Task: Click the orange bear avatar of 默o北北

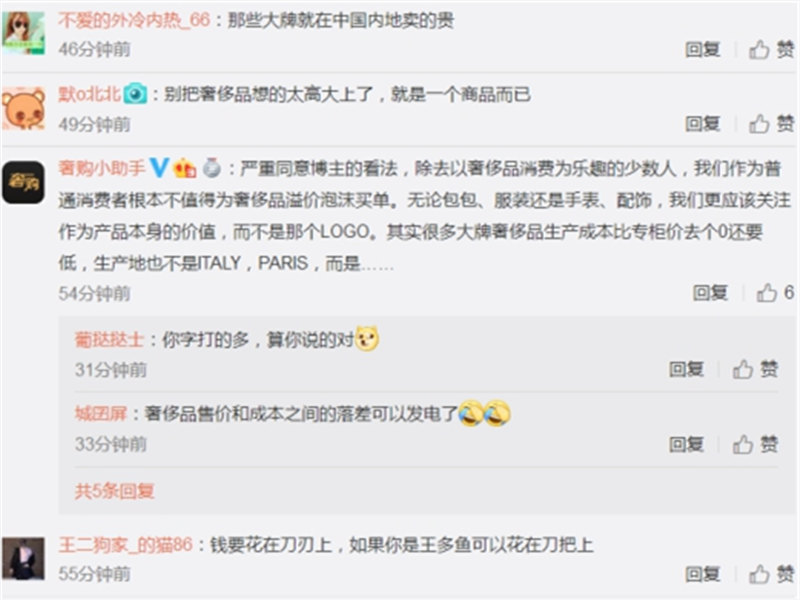Action: coord(23,108)
